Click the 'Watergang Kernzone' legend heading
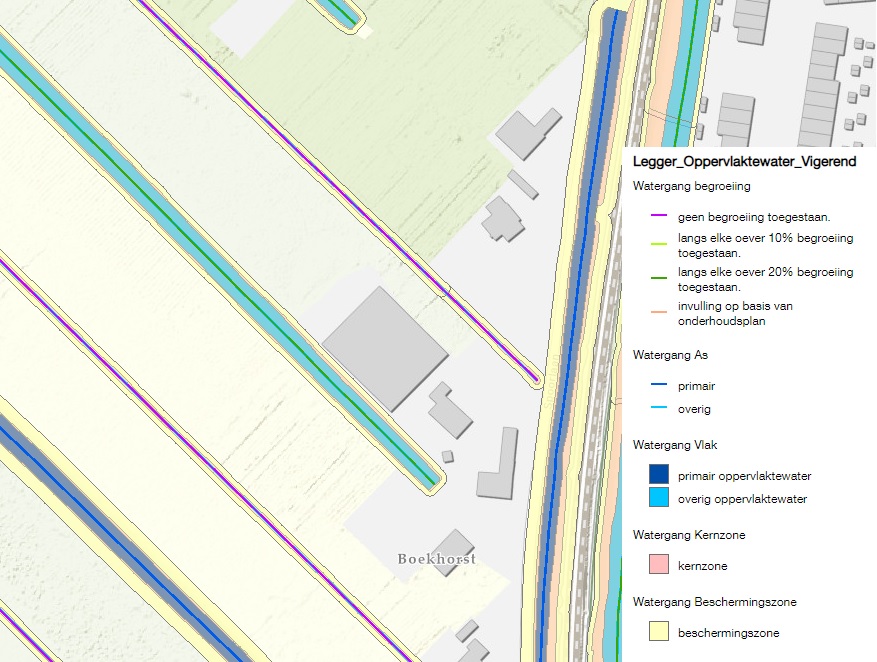Viewport: 877px width, 662px height. coord(689,535)
